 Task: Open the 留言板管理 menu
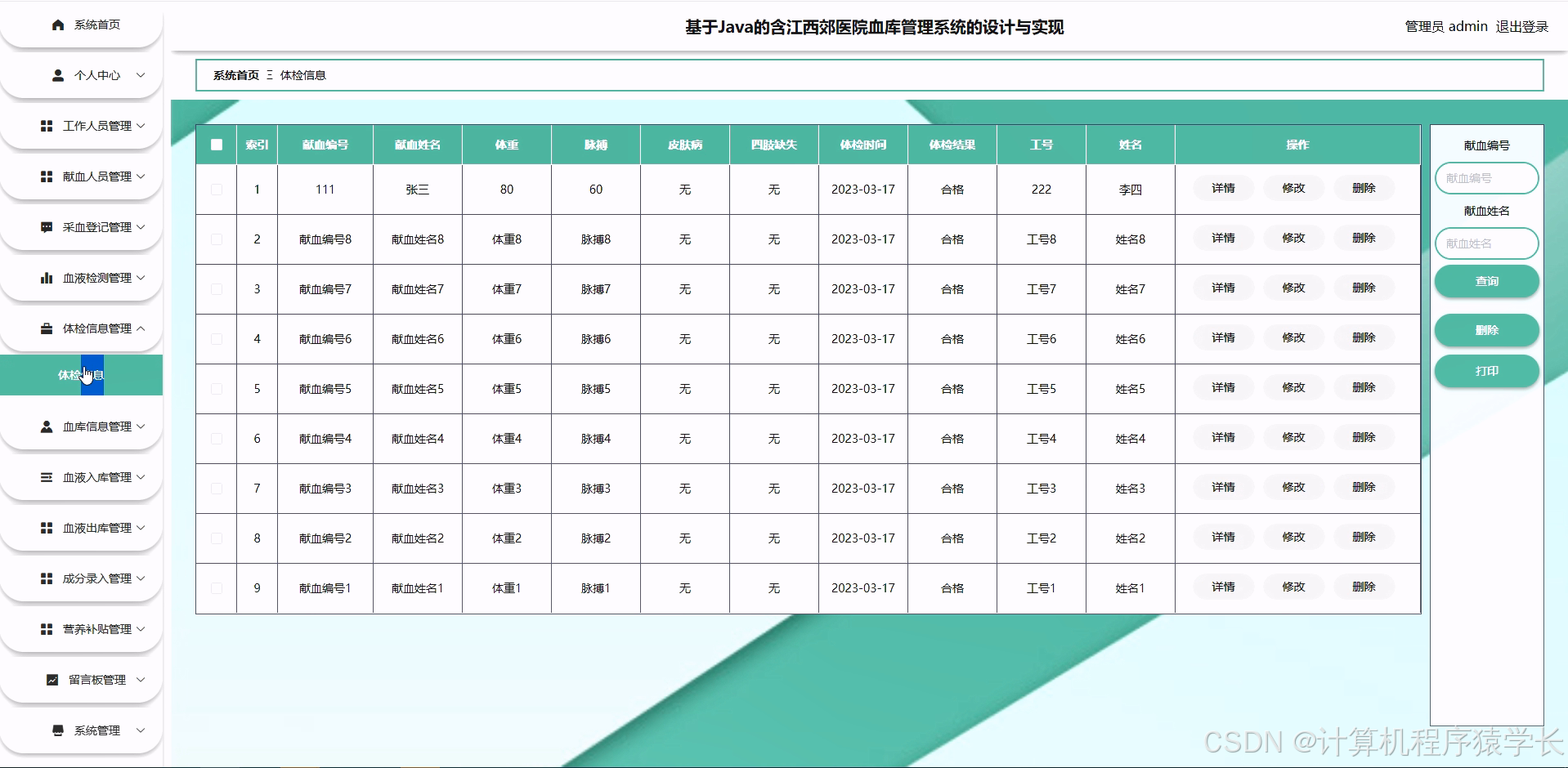tap(82, 680)
